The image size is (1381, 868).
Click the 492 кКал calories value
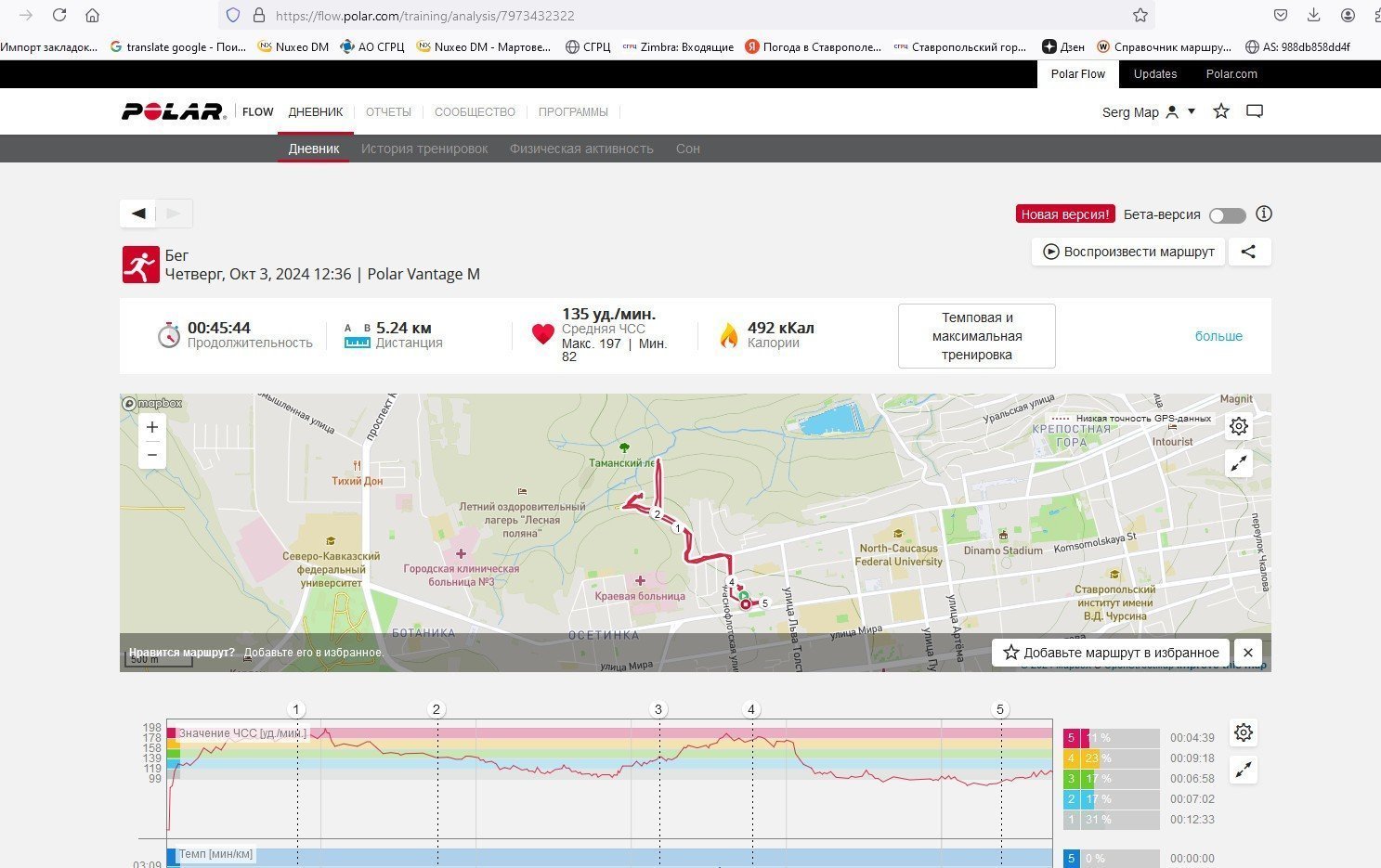tap(781, 328)
